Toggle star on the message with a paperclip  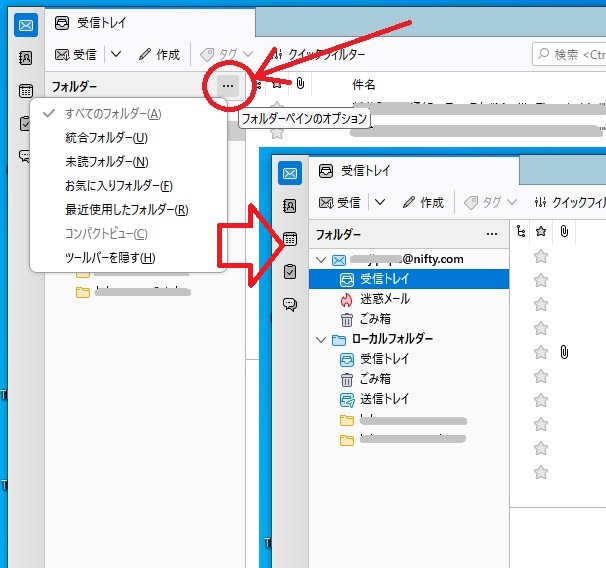tap(541, 352)
